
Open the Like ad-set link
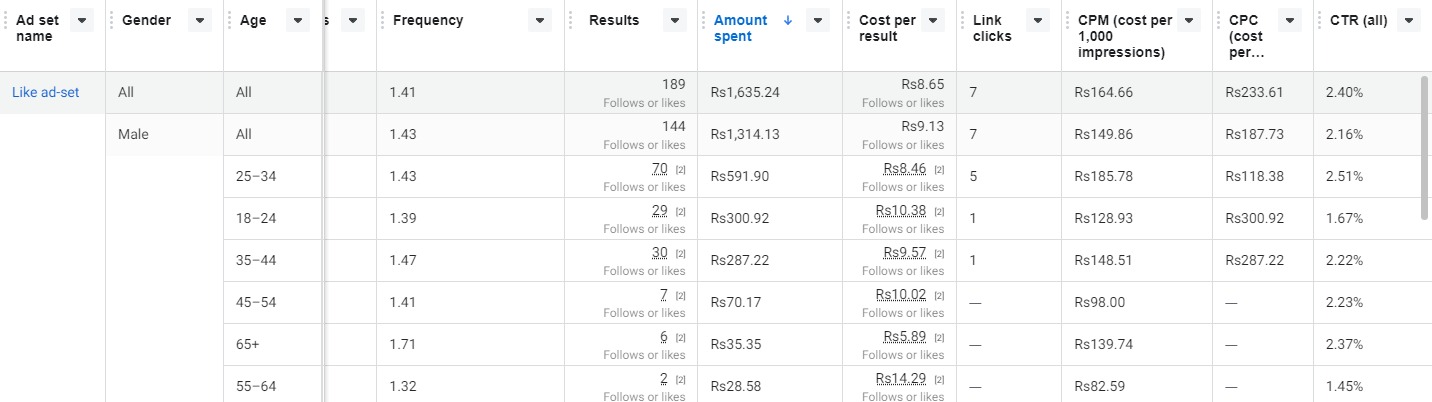45,92
